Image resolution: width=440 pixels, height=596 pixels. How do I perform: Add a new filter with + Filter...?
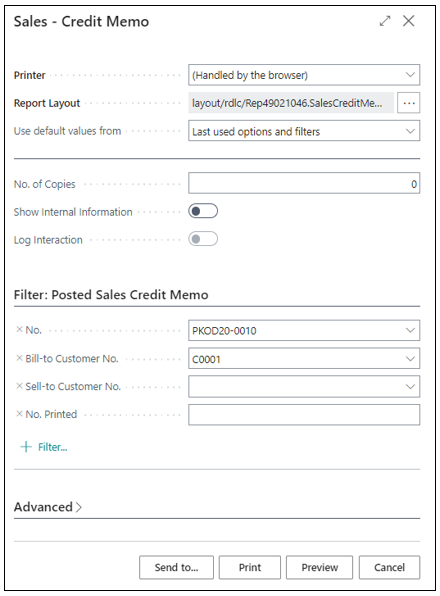[44, 447]
